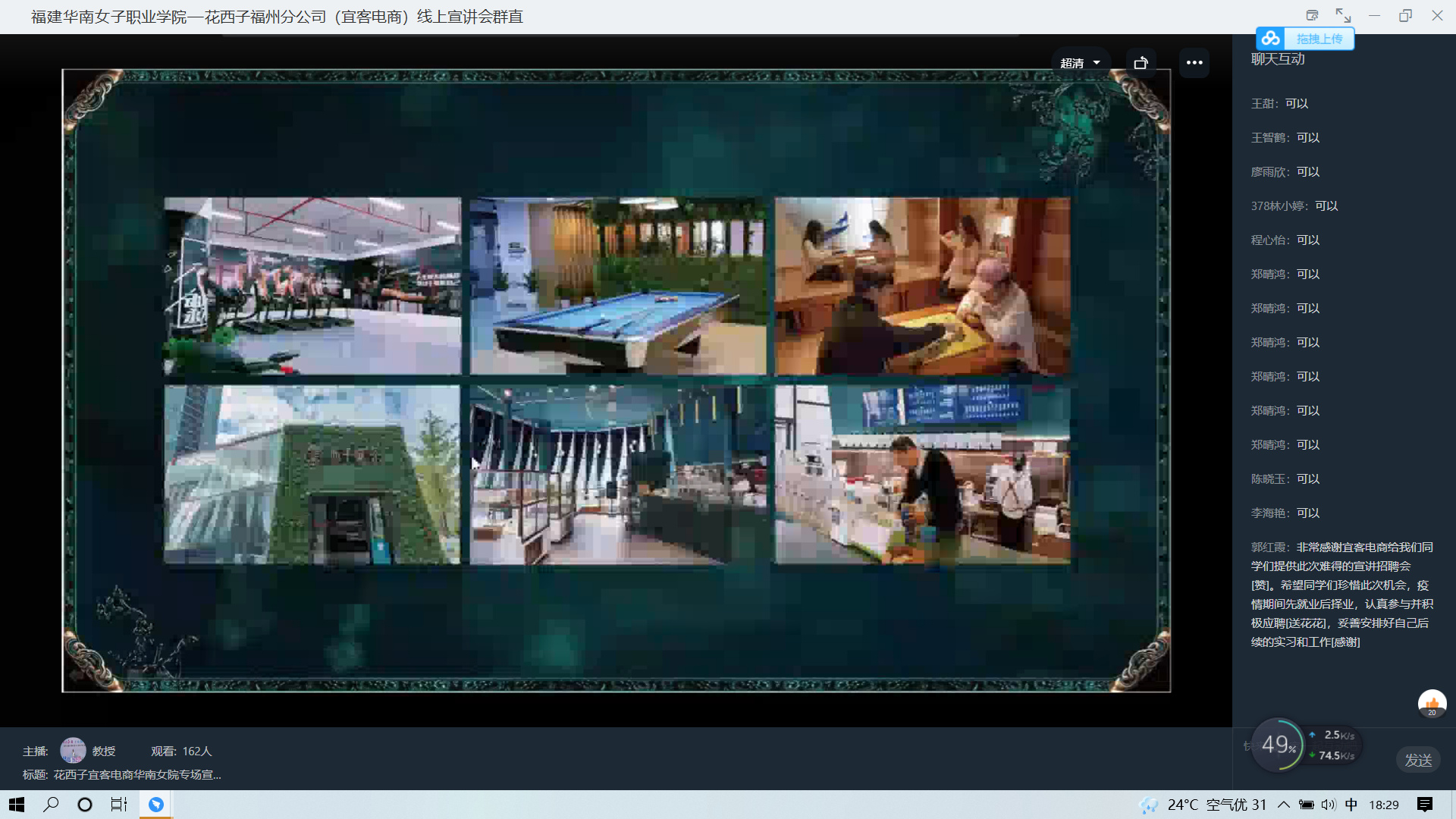The height and width of the screenshot is (819, 1456).
Task: Click the 拖拽上传 cloud upload button
Action: coord(1305,39)
